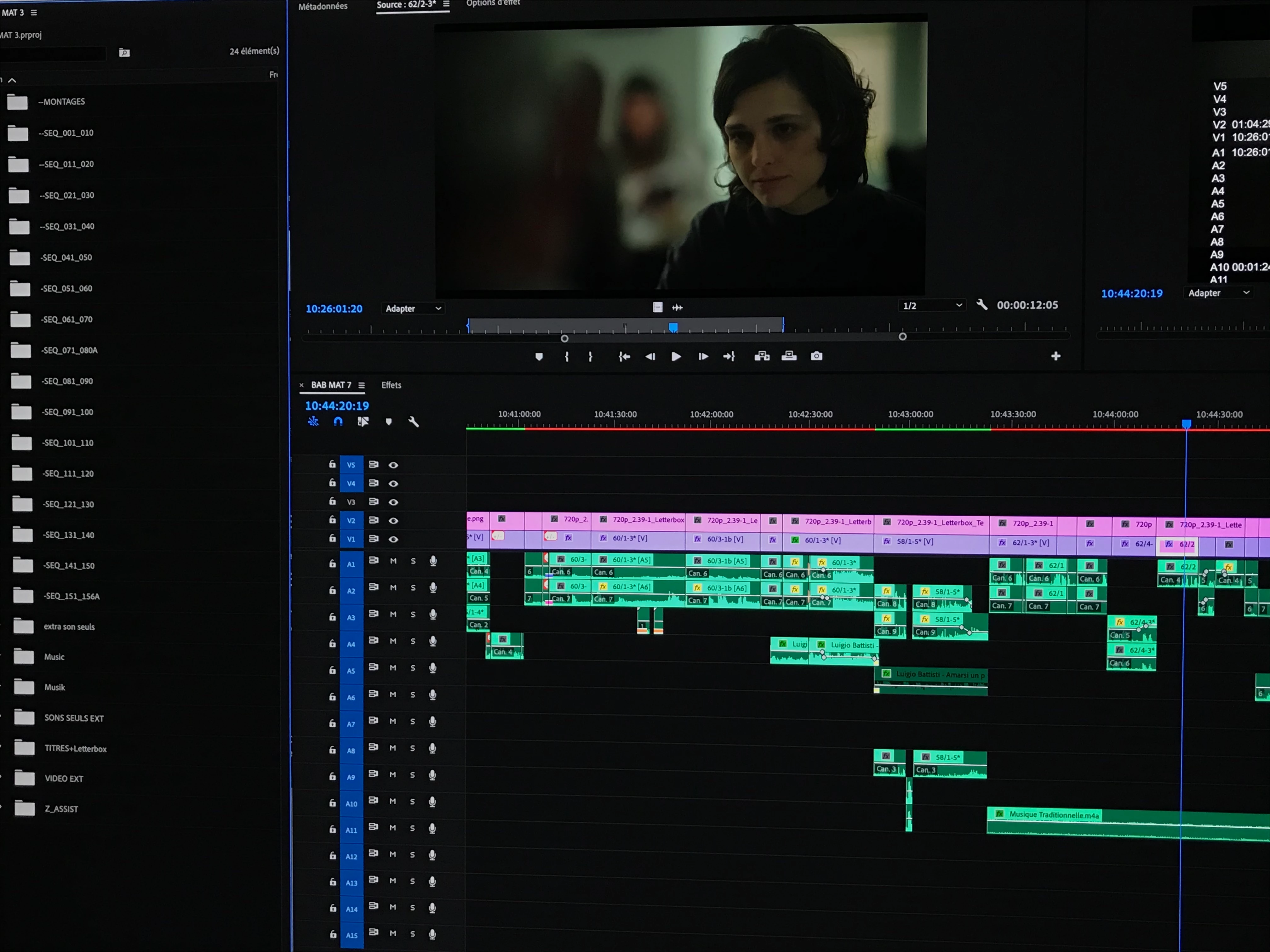Click the Overwrite edit icon
The image size is (1270, 952).
click(789, 356)
